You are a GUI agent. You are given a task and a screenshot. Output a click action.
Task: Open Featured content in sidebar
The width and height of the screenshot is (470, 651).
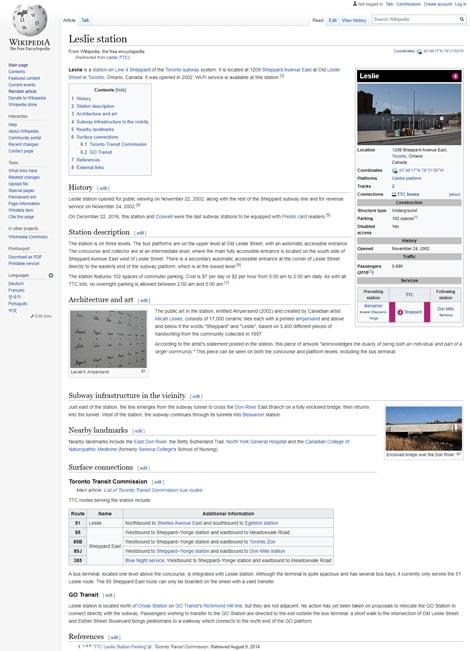pos(24,78)
